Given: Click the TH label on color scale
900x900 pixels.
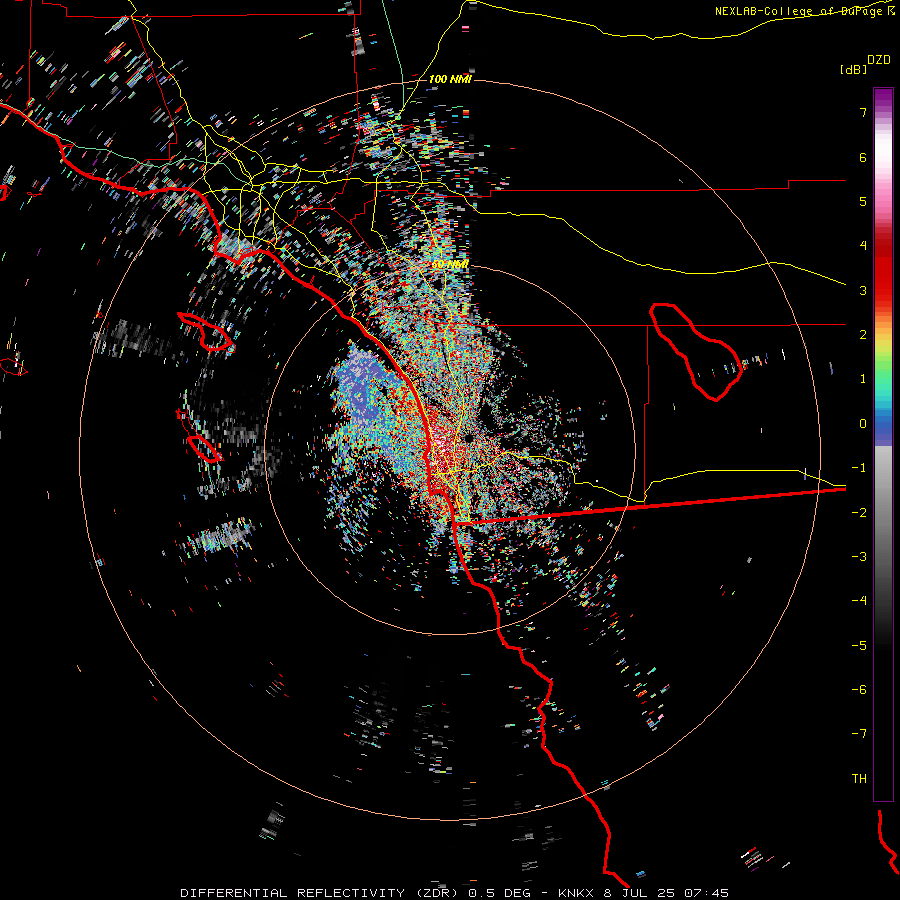Looking at the screenshot, I should (859, 778).
